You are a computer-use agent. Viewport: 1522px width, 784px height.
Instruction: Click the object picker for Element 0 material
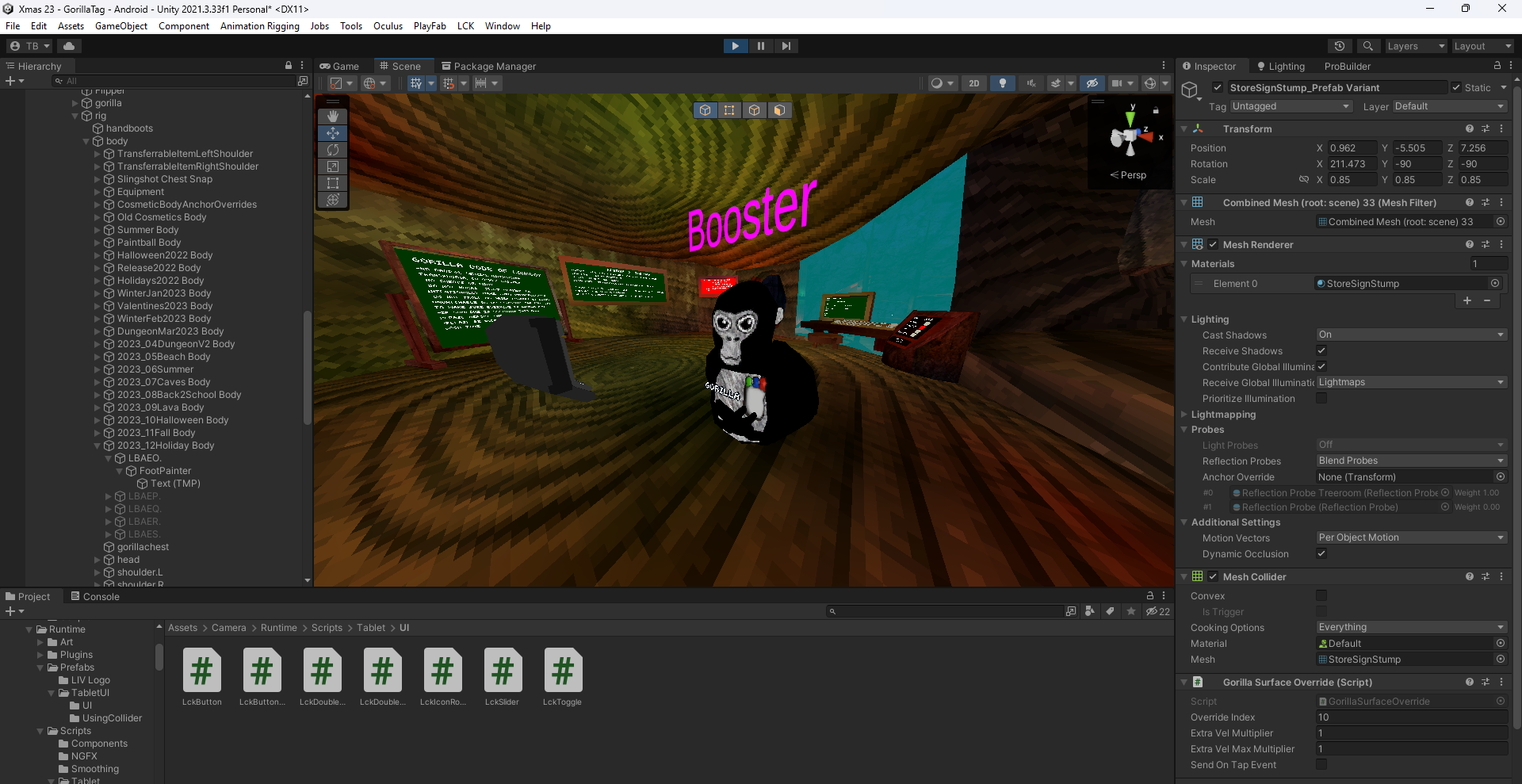(x=1495, y=283)
